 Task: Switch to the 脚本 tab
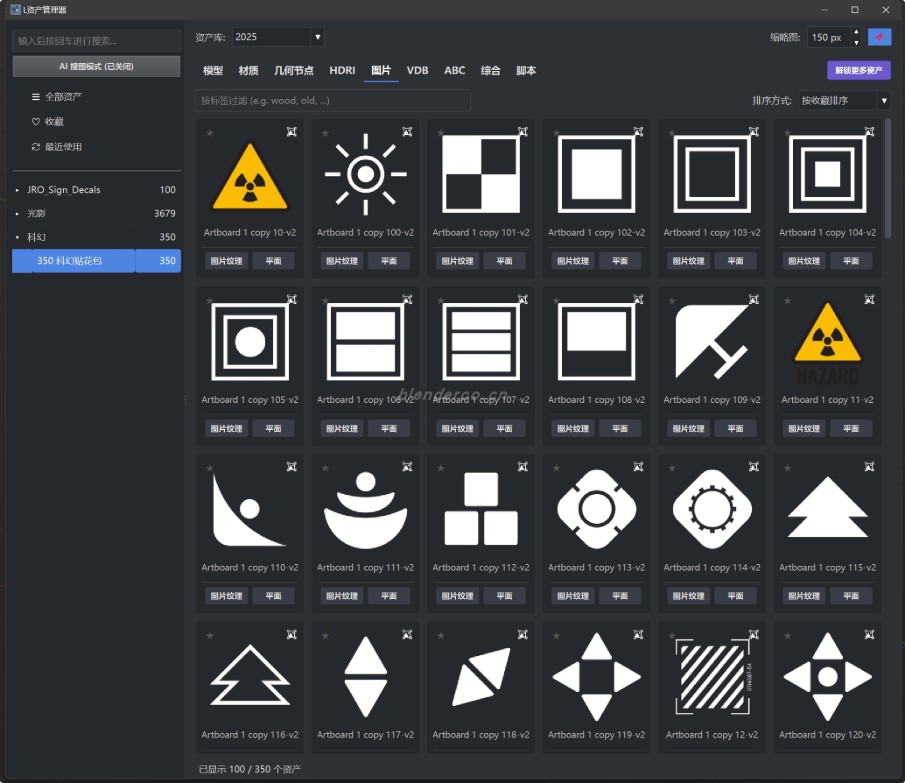pyautogui.click(x=526, y=70)
